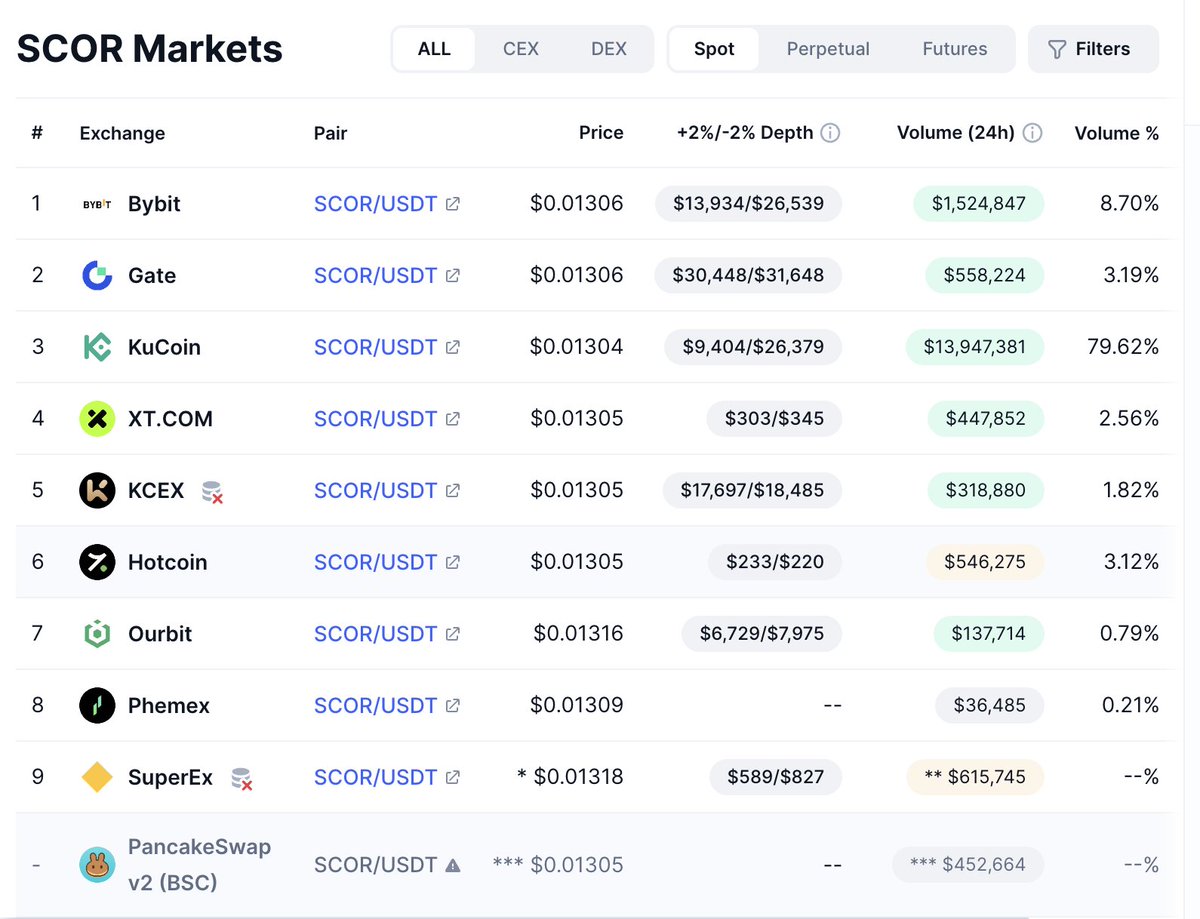Sort by the Pair column header
Screen dimensions: 1200x919
point(330,133)
